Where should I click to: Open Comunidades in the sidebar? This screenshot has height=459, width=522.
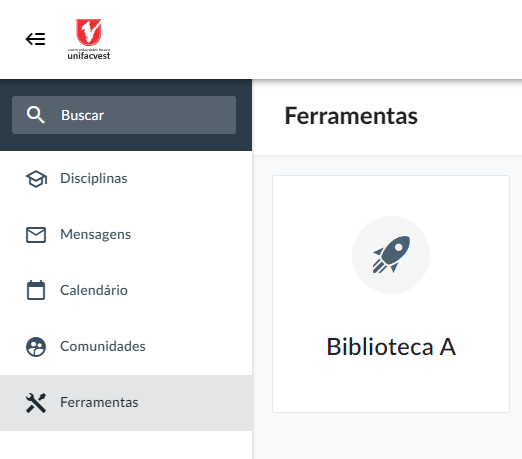point(126,347)
